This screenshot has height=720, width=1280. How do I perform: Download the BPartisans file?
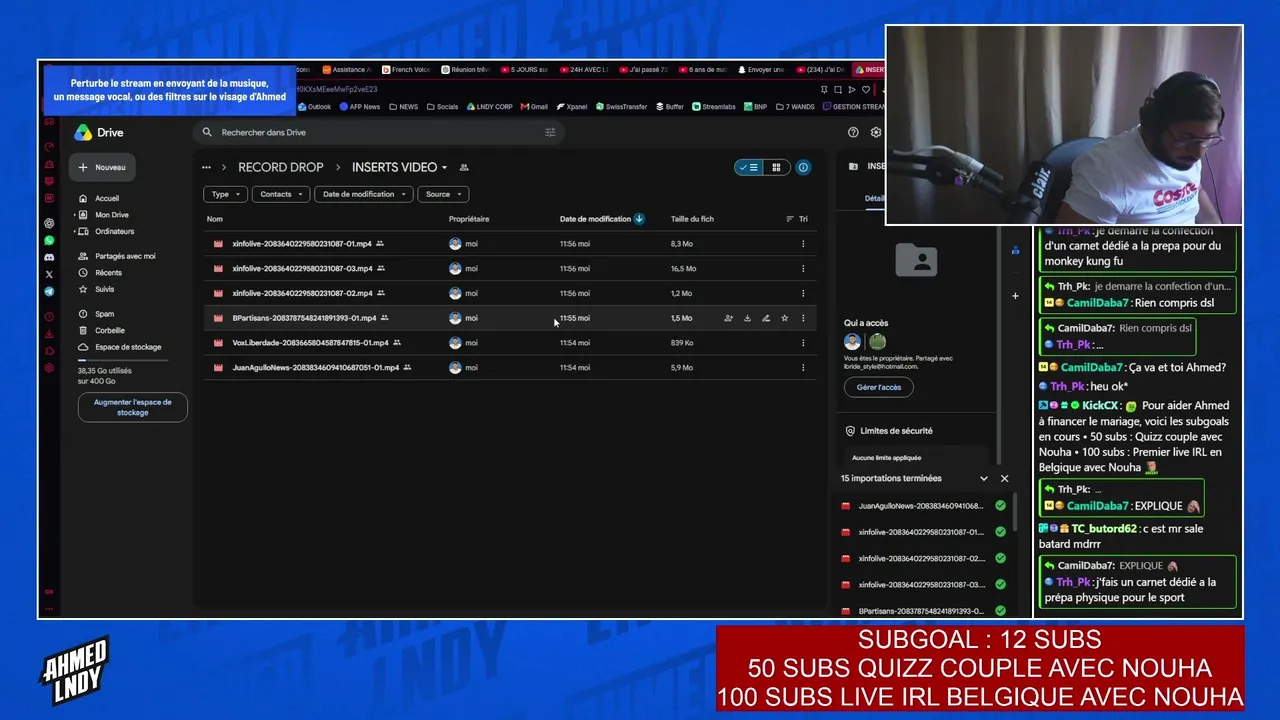[x=747, y=318]
